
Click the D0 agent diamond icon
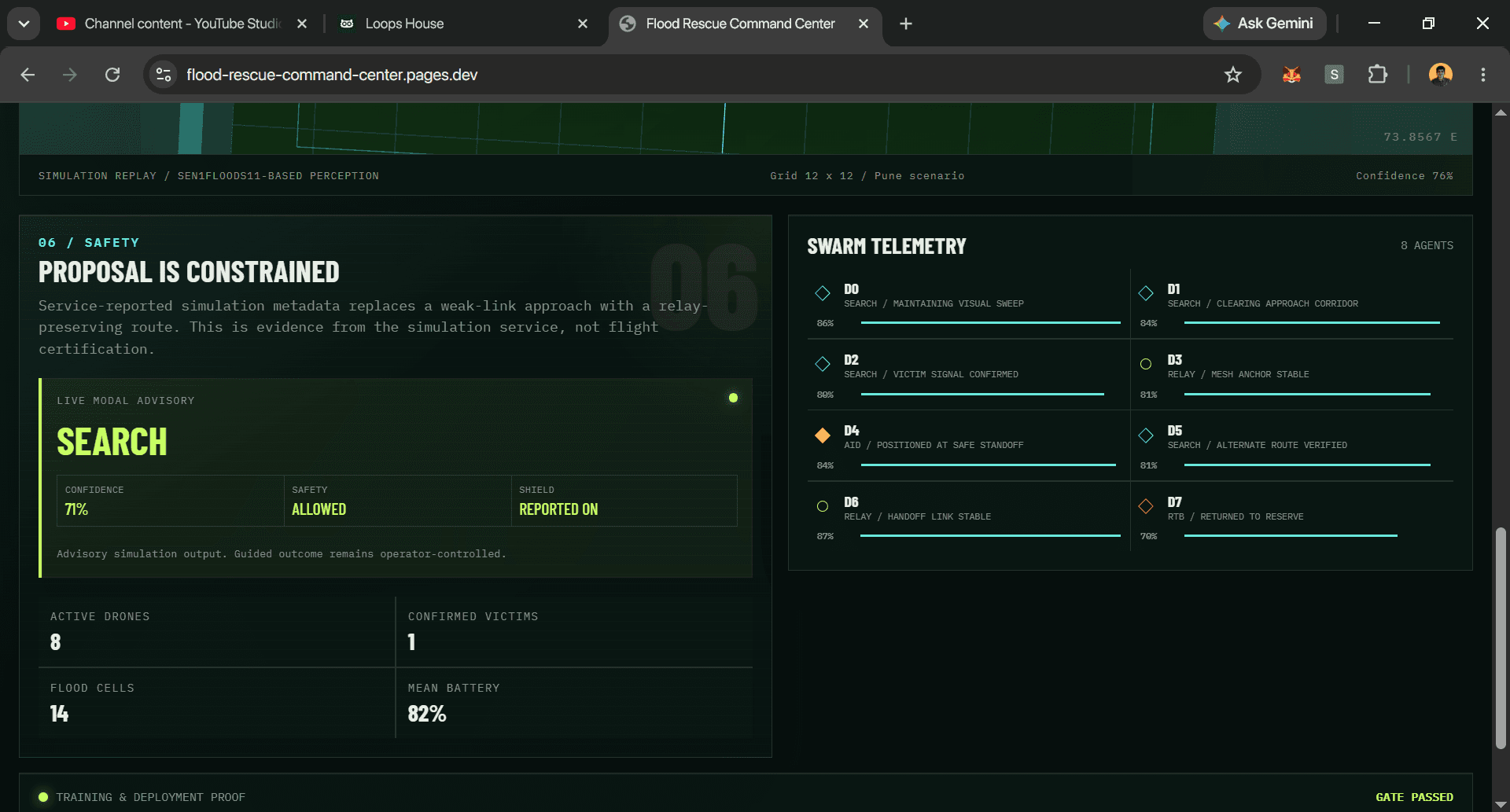tap(823, 293)
